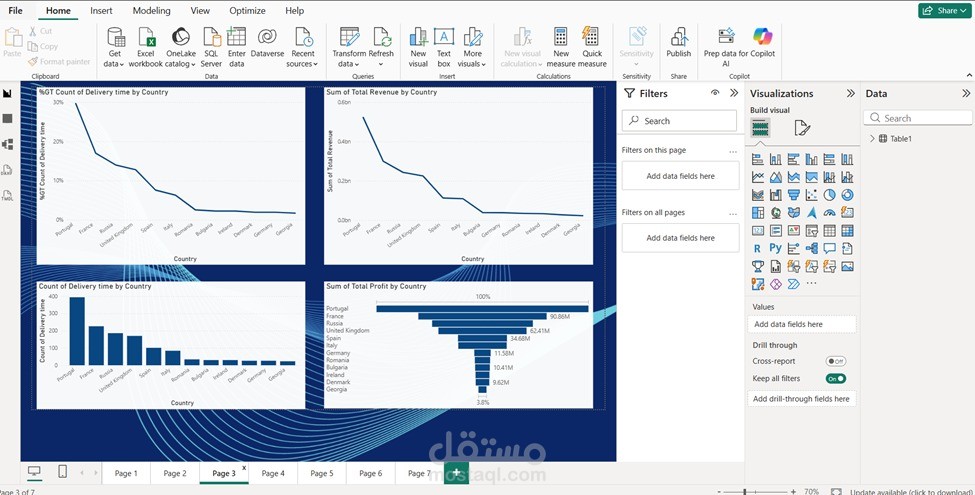Open the Share dropdown button

[x=944, y=11]
